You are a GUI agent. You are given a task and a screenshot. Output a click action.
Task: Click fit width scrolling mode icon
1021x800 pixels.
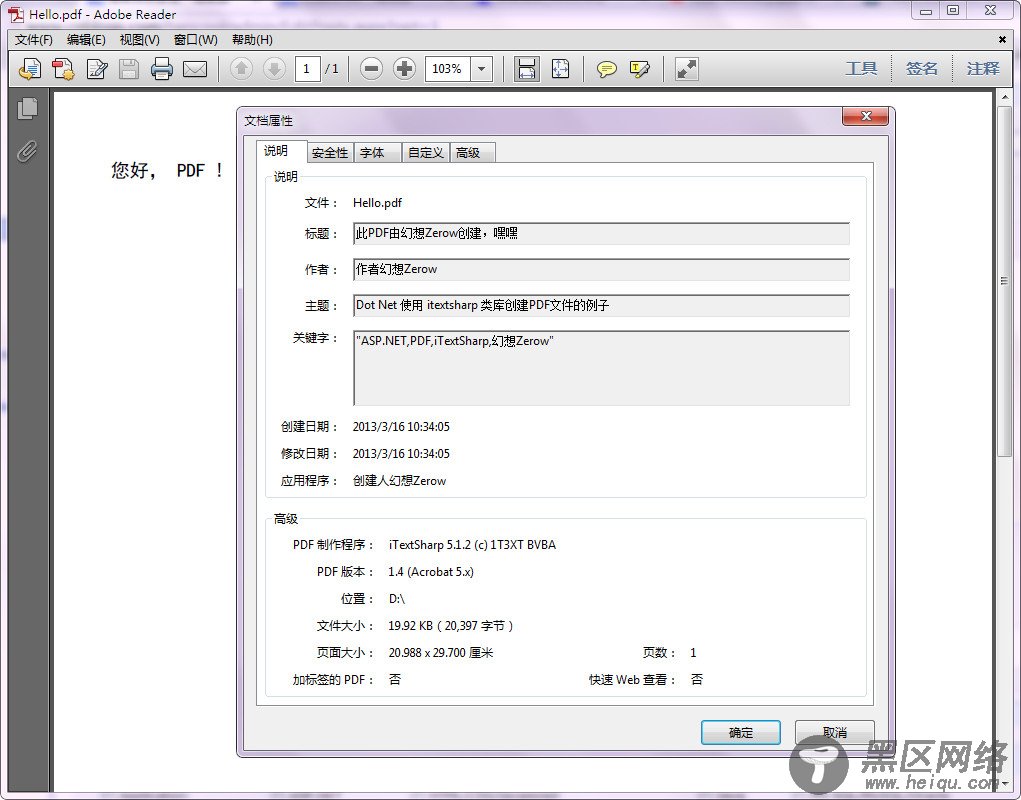[526, 68]
